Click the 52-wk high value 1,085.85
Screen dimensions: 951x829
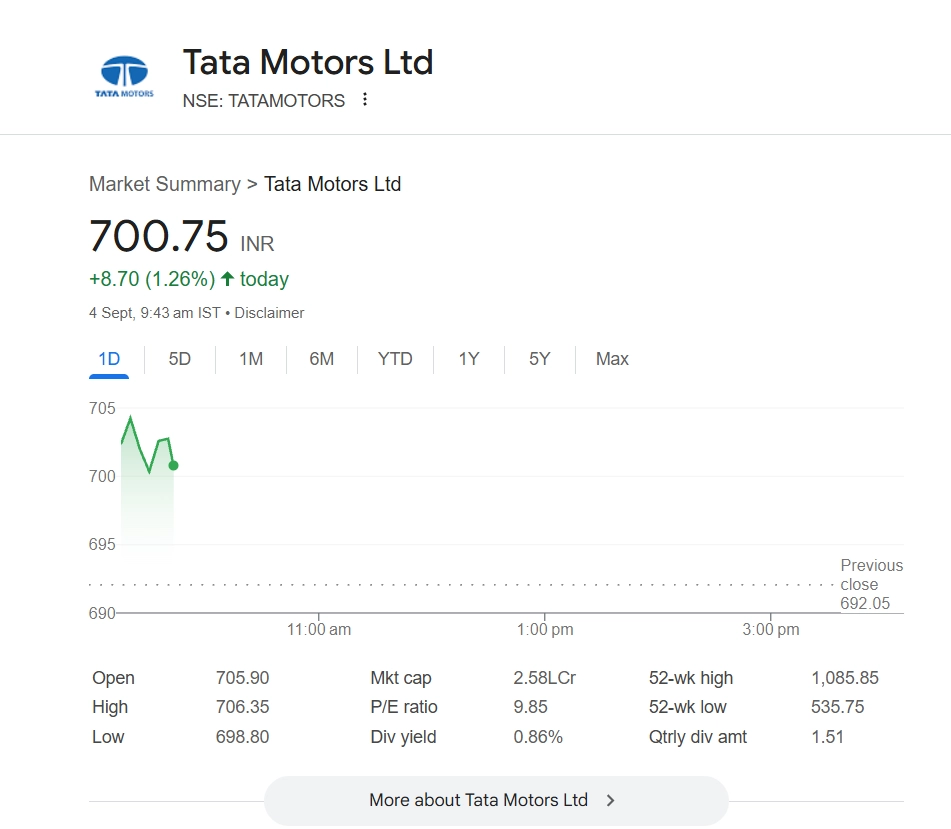tap(845, 678)
